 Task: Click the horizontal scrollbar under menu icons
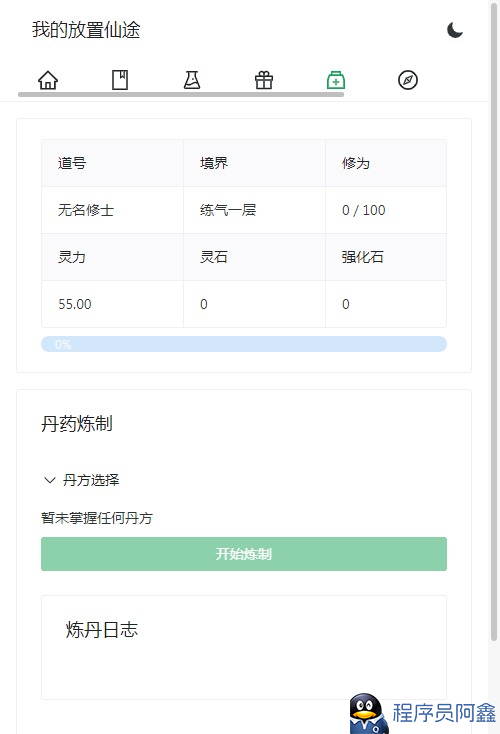(181, 95)
